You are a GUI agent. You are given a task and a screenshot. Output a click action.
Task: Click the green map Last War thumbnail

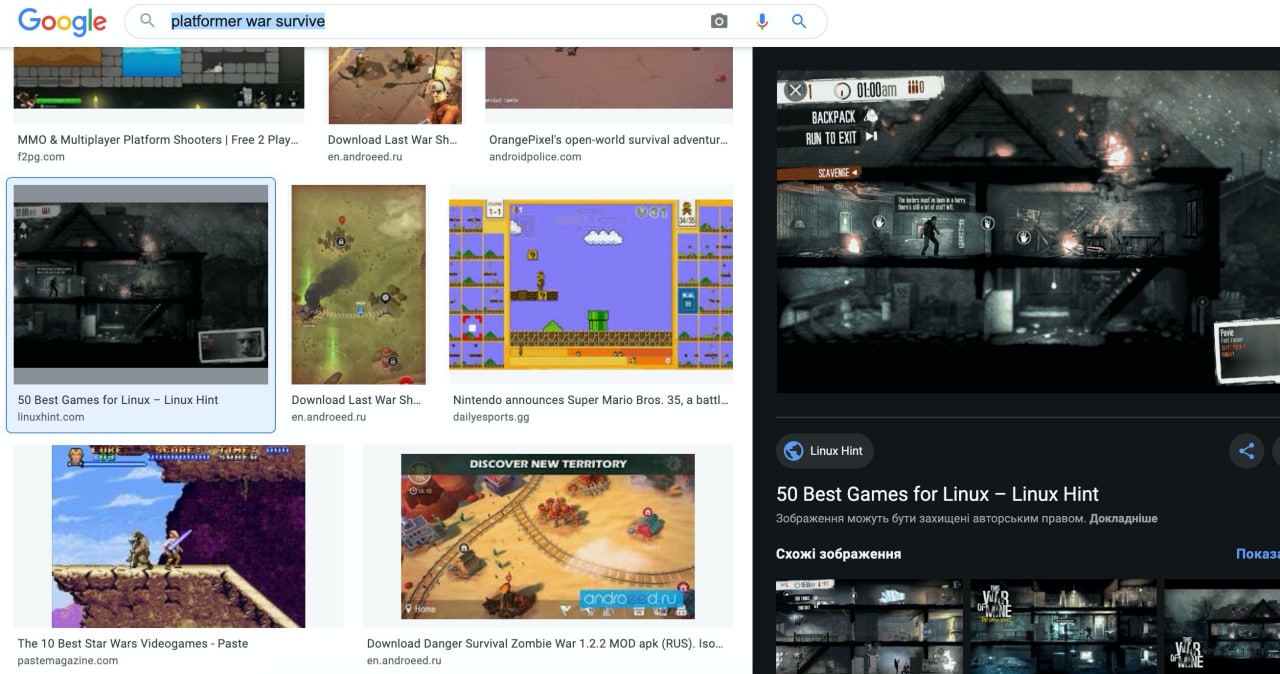[x=359, y=284]
